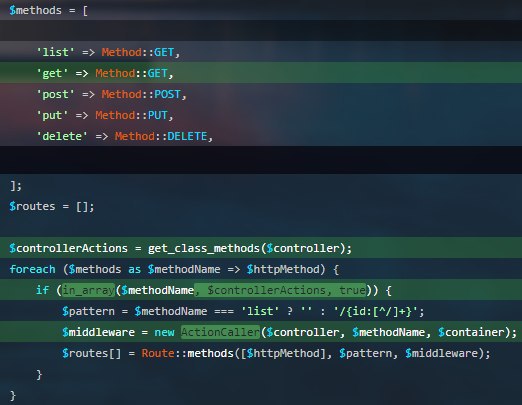Screen dimensions: 522x405
Task: Click the '/{id:[^/]+}' pattern string
Action: (x=375, y=311)
